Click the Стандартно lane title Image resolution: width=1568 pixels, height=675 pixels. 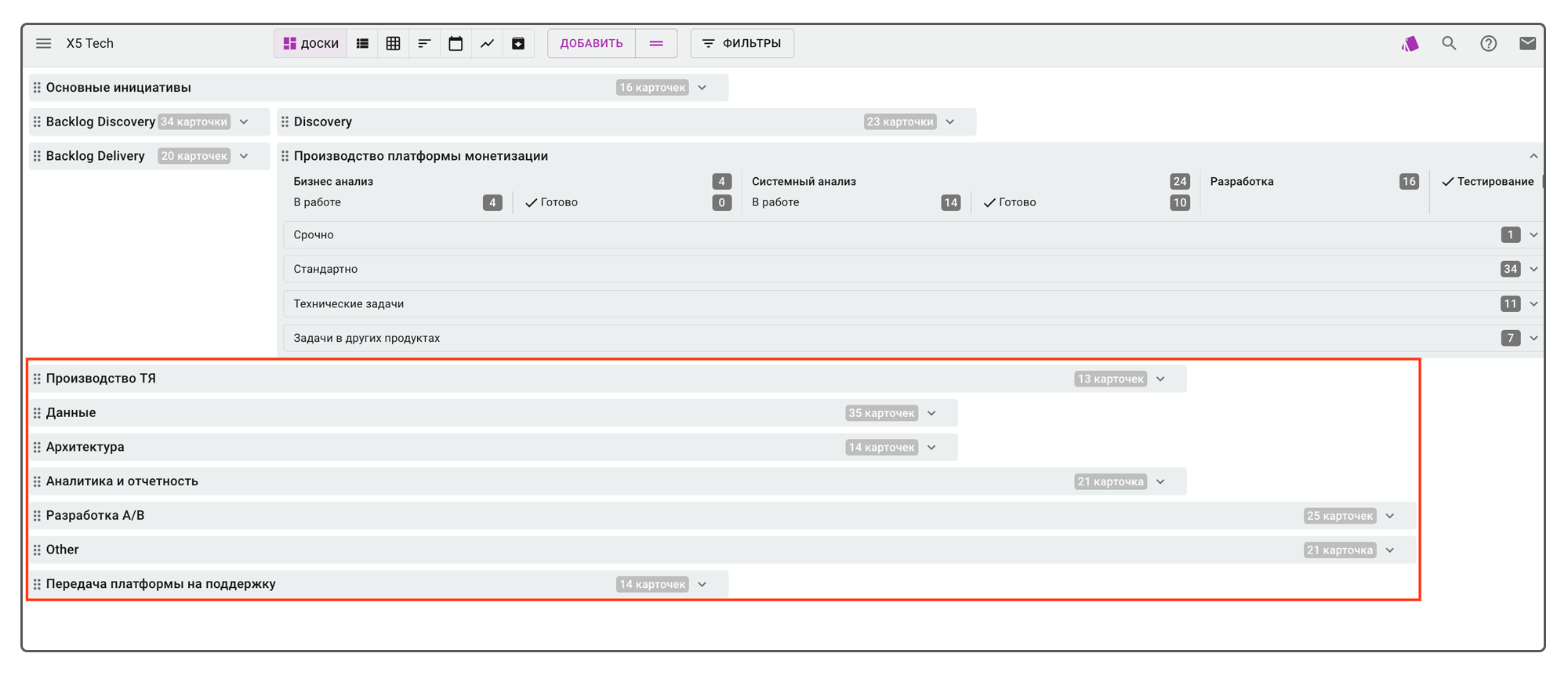click(x=325, y=270)
